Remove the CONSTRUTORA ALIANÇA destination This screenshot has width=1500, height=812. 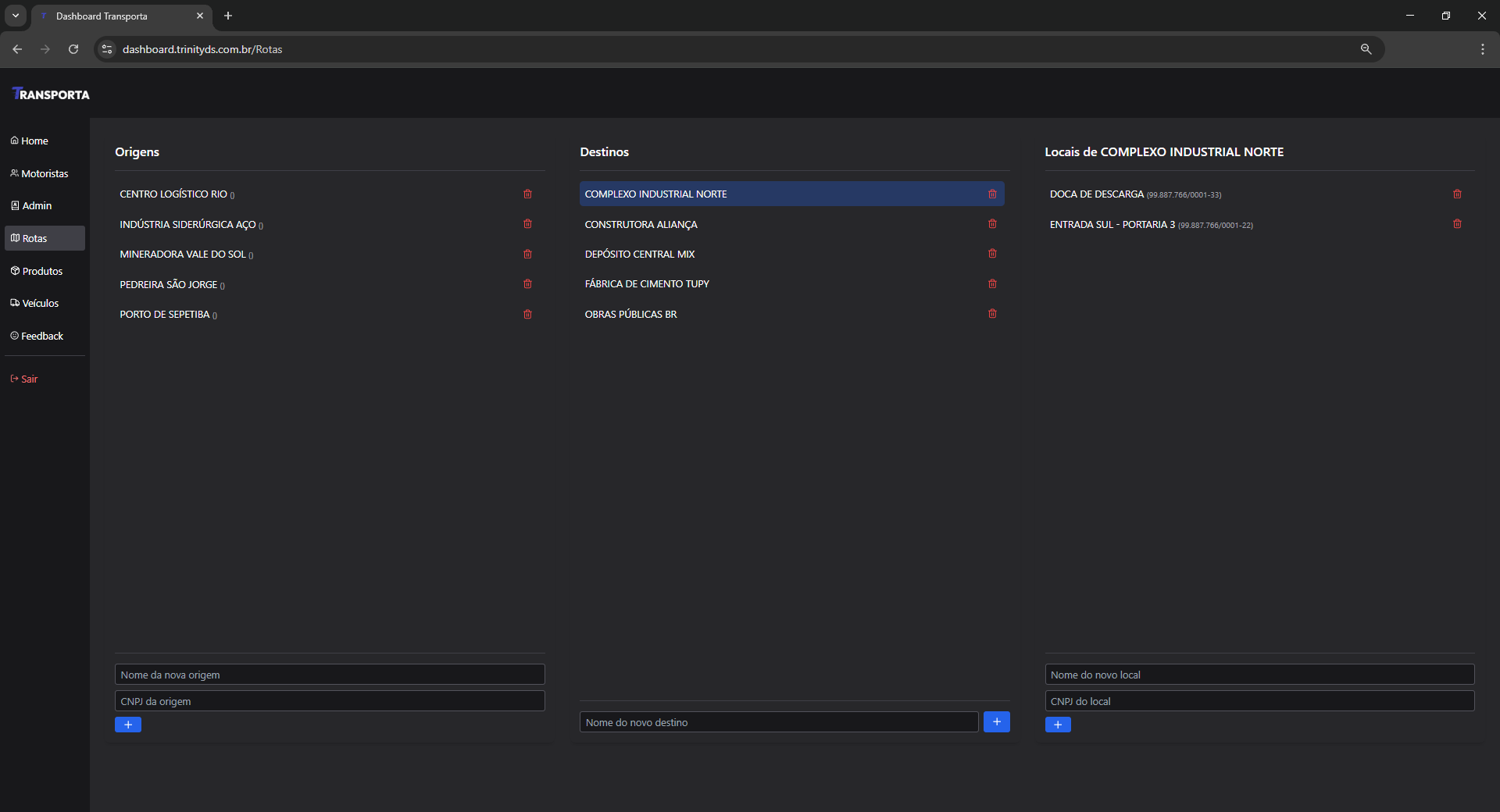(x=992, y=224)
